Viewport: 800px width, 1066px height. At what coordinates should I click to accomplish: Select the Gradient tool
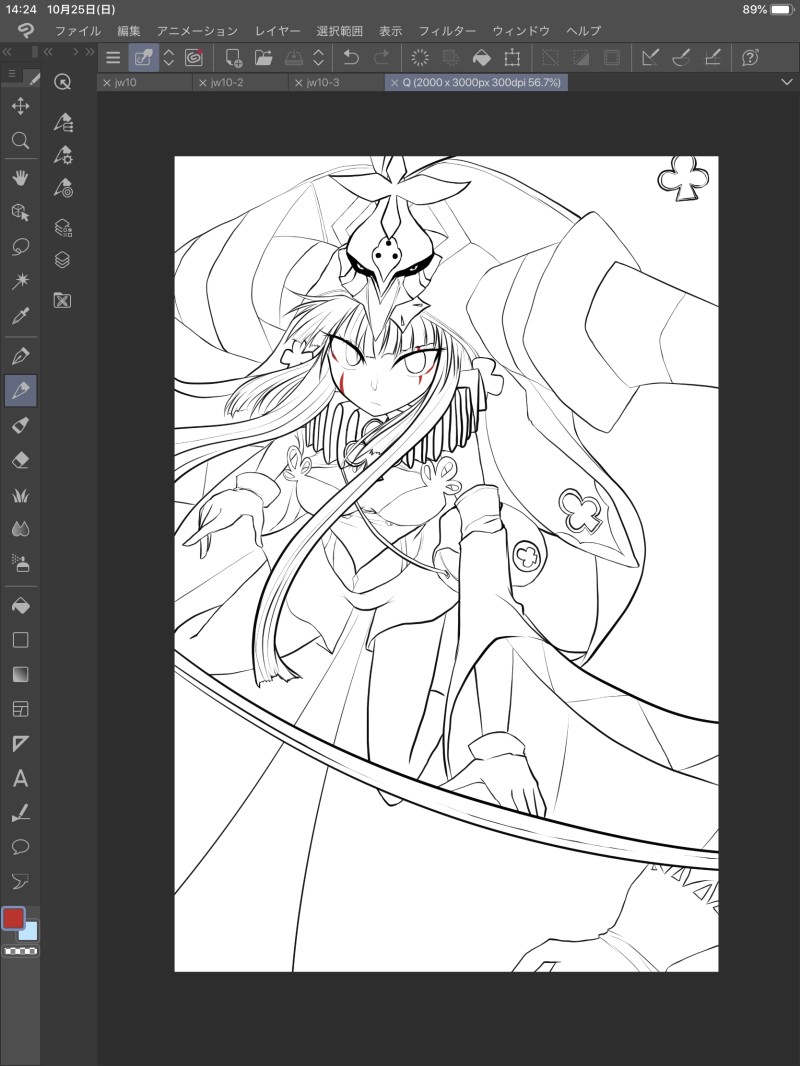click(20, 674)
